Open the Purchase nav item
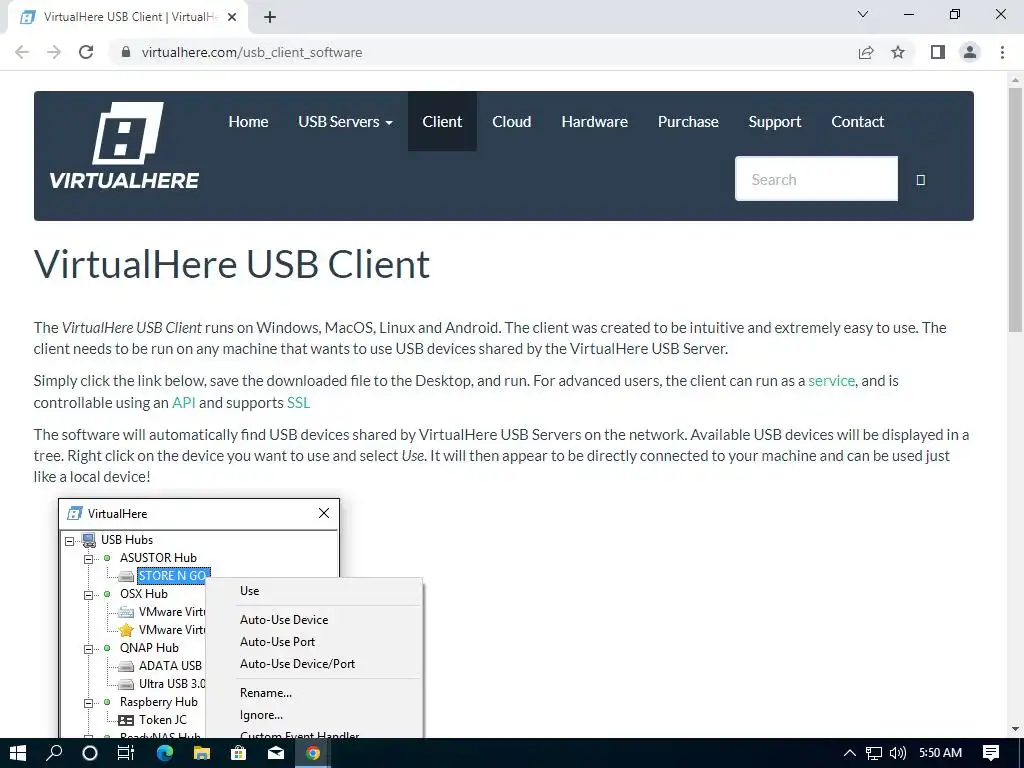 (x=688, y=121)
